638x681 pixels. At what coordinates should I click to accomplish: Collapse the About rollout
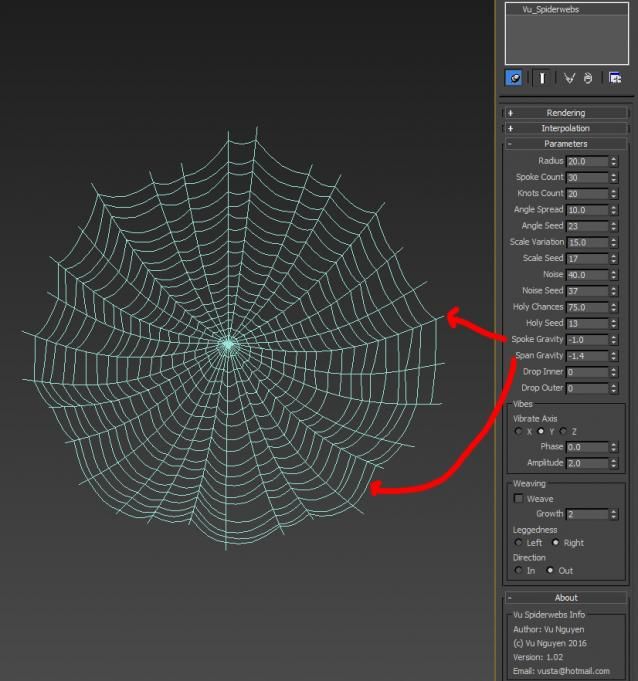[565, 598]
